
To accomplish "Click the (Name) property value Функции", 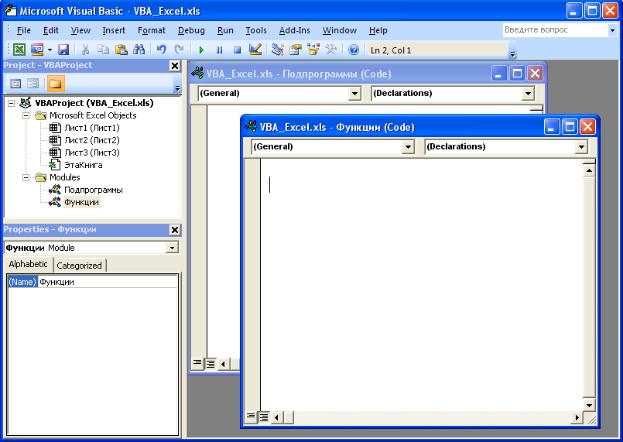I will click(108, 282).
